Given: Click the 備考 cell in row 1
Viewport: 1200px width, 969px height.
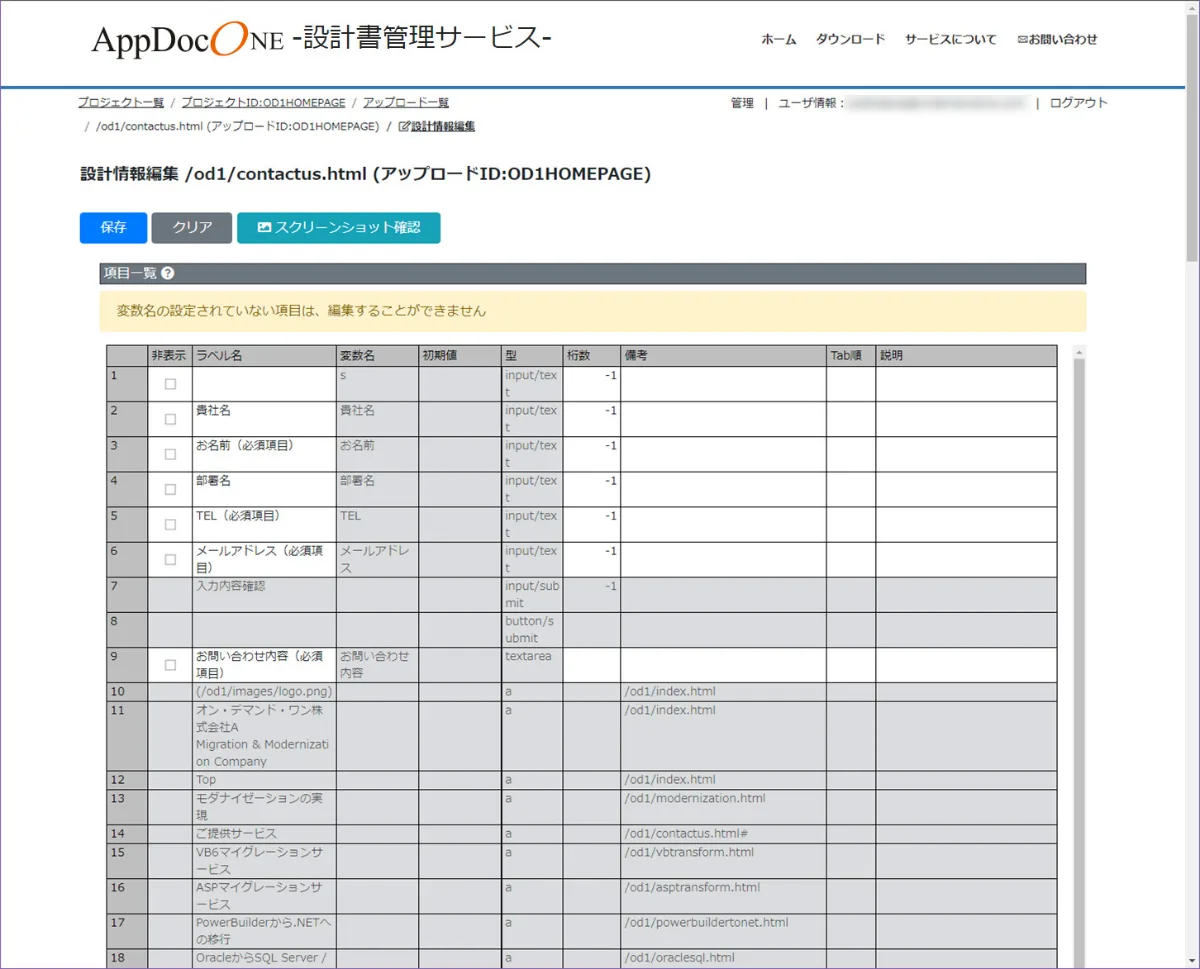Looking at the screenshot, I should [723, 384].
